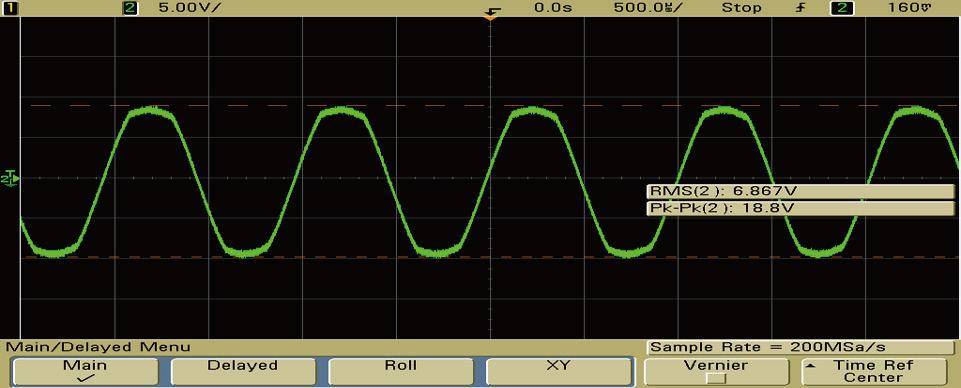Viewport: 961px width, 388px height.
Task: Click the channel 2 ground level marker
Action: (10, 178)
